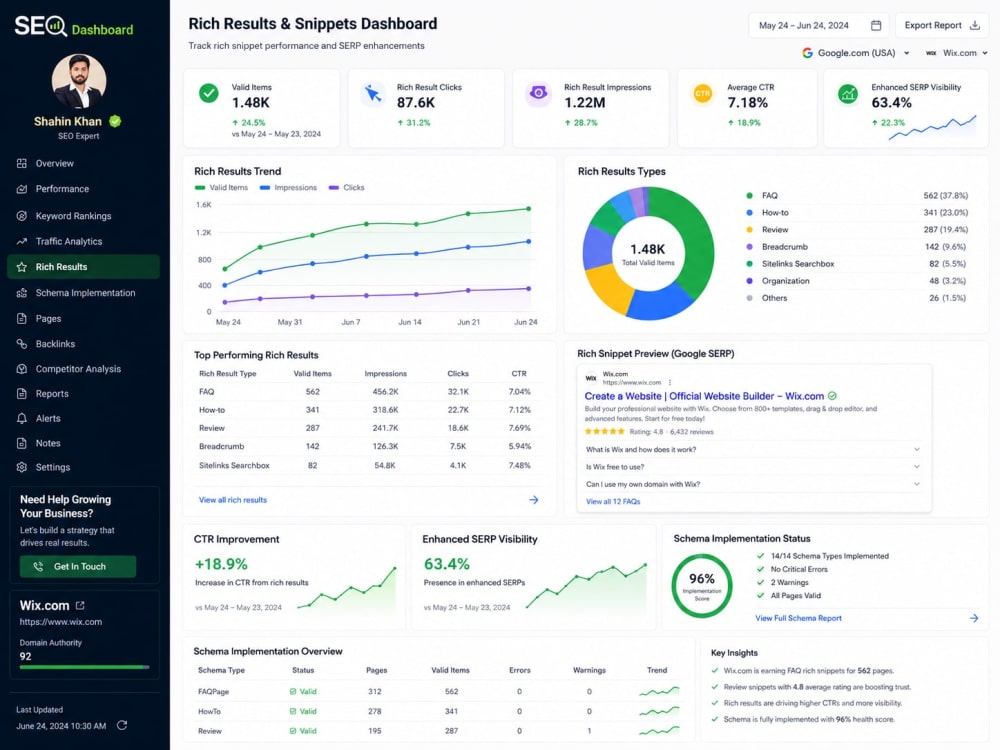
Task: Click the arrow icon beside View Full Schema Report
Action: pyautogui.click(x=974, y=618)
